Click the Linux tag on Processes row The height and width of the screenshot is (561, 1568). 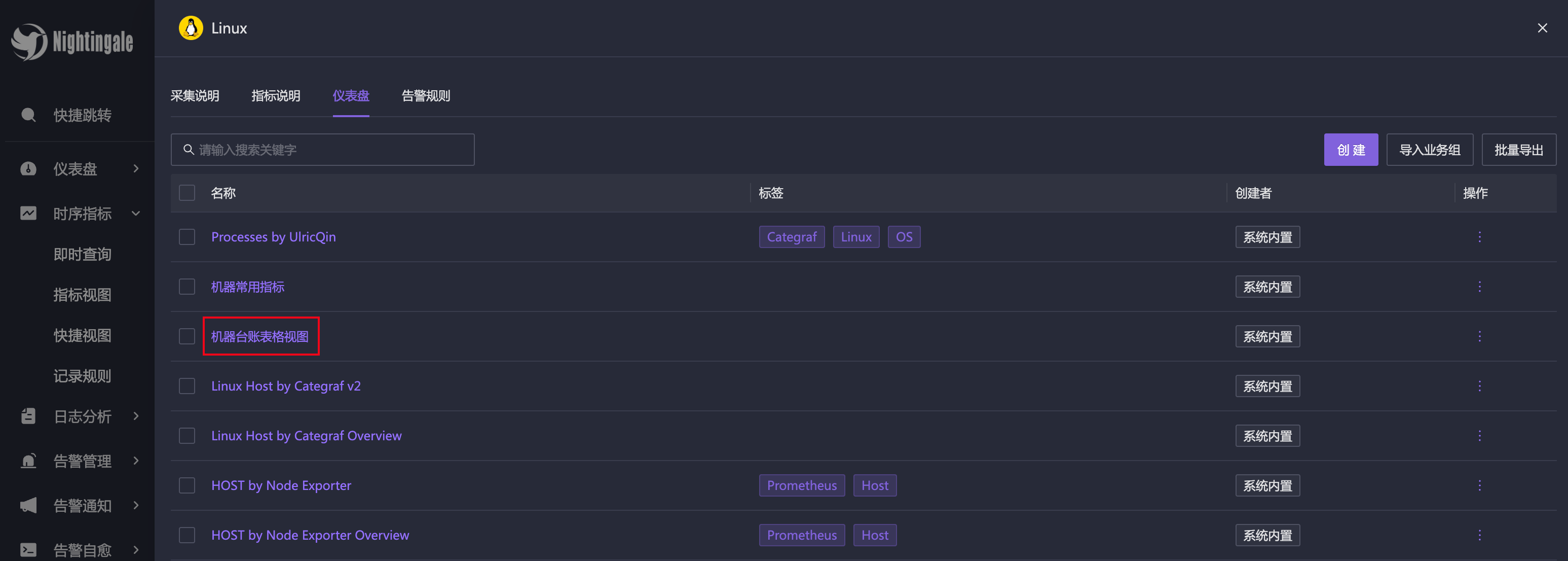(856, 237)
